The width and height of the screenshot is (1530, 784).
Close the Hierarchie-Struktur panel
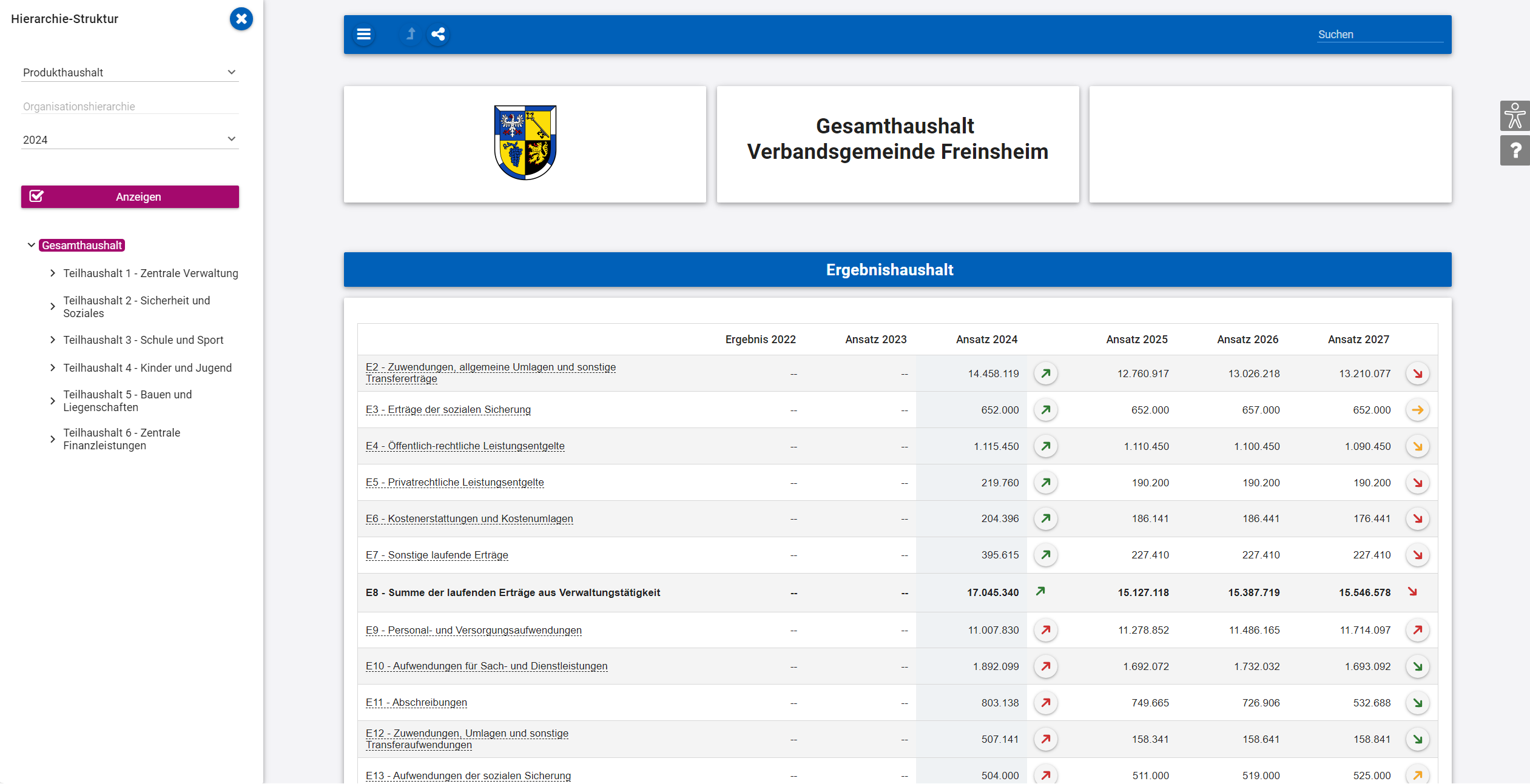pos(241,19)
